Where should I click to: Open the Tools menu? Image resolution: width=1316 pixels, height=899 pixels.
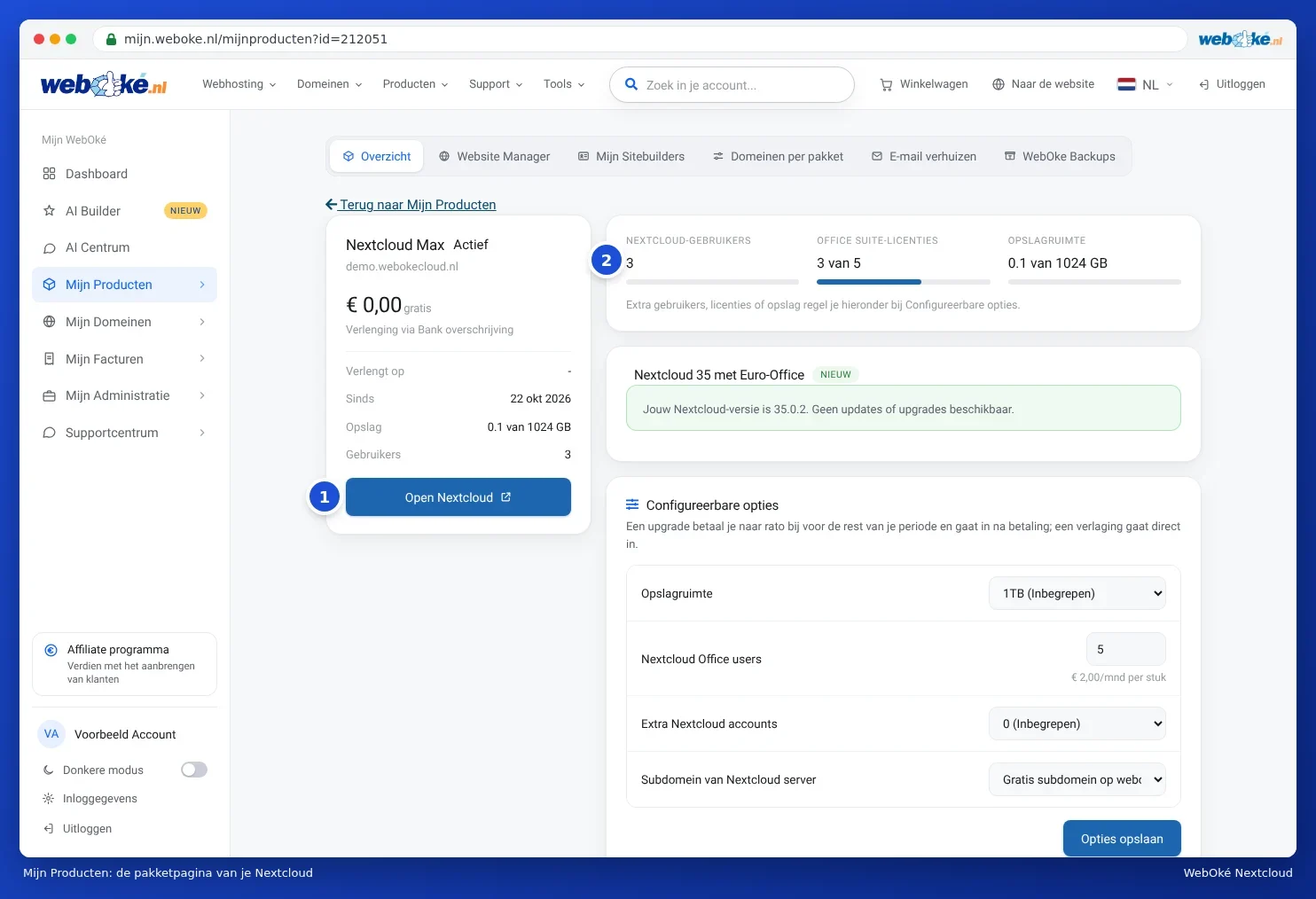[564, 84]
